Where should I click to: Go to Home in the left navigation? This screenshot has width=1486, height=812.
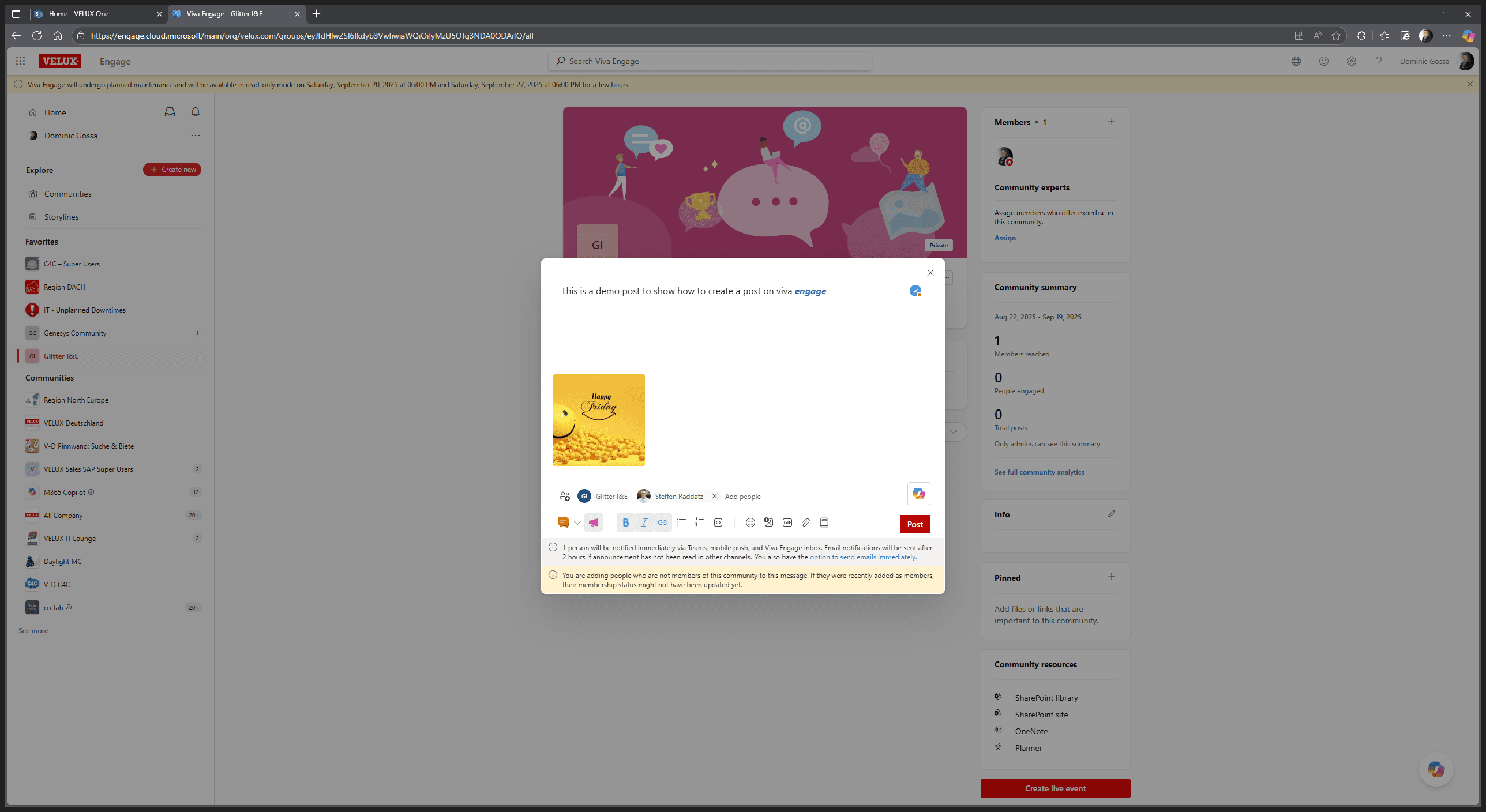pos(55,112)
